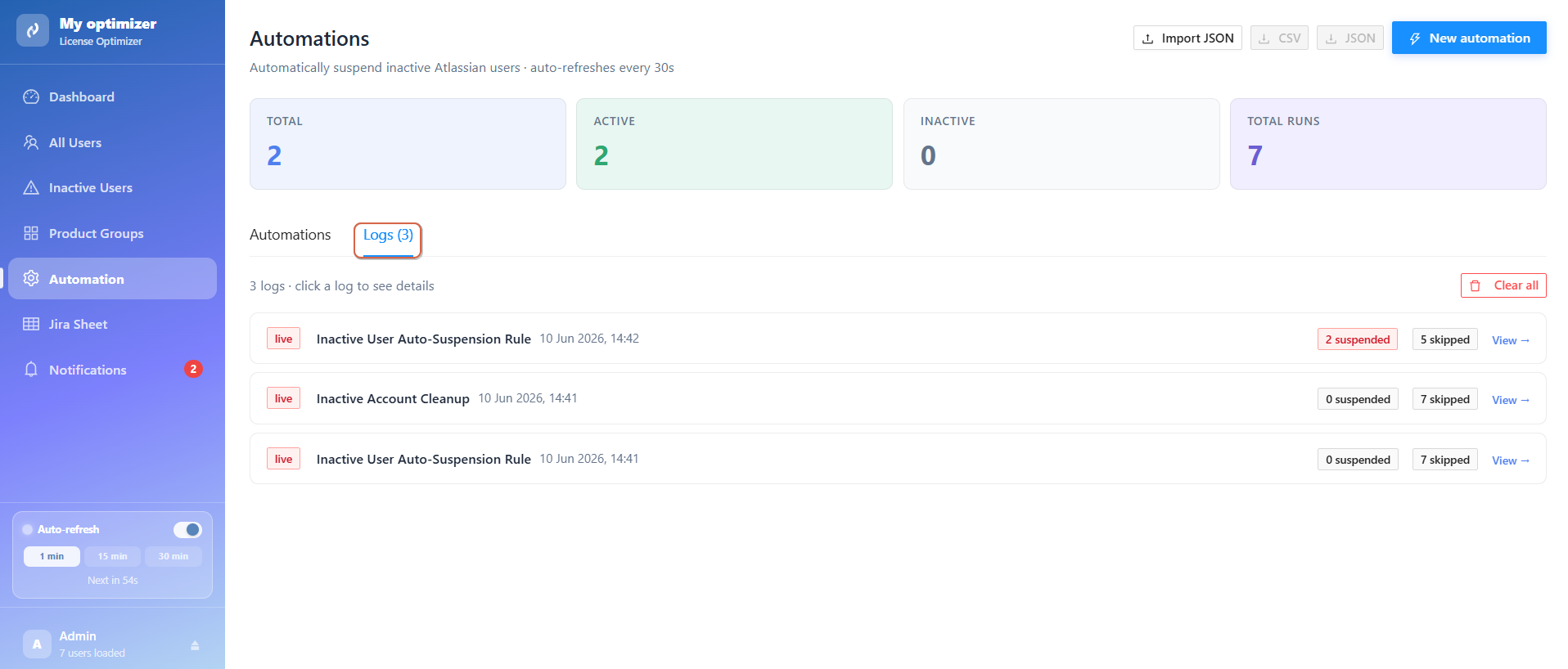Click the 5 skipped tag

[x=1445, y=339]
